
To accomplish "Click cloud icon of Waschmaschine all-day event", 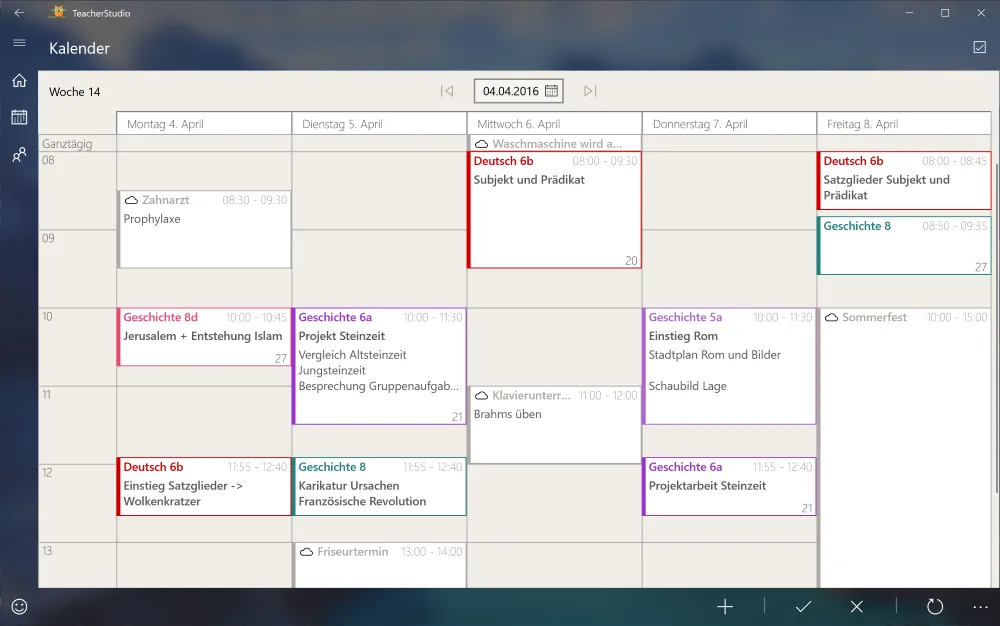I will pos(482,144).
